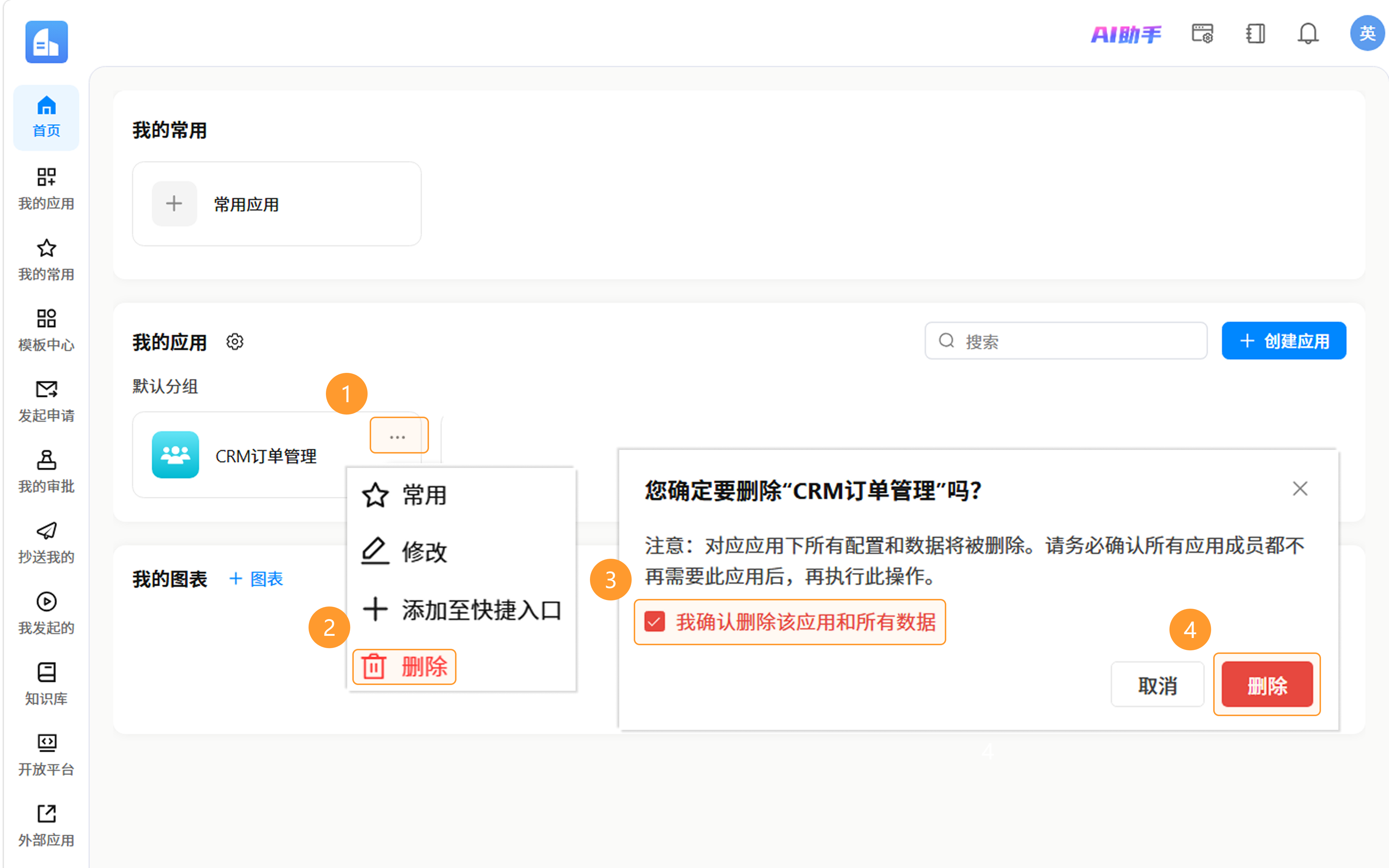Viewport: 1389px width, 868px height.
Task: Open 我的审批 in the sidebar
Action: 47,472
